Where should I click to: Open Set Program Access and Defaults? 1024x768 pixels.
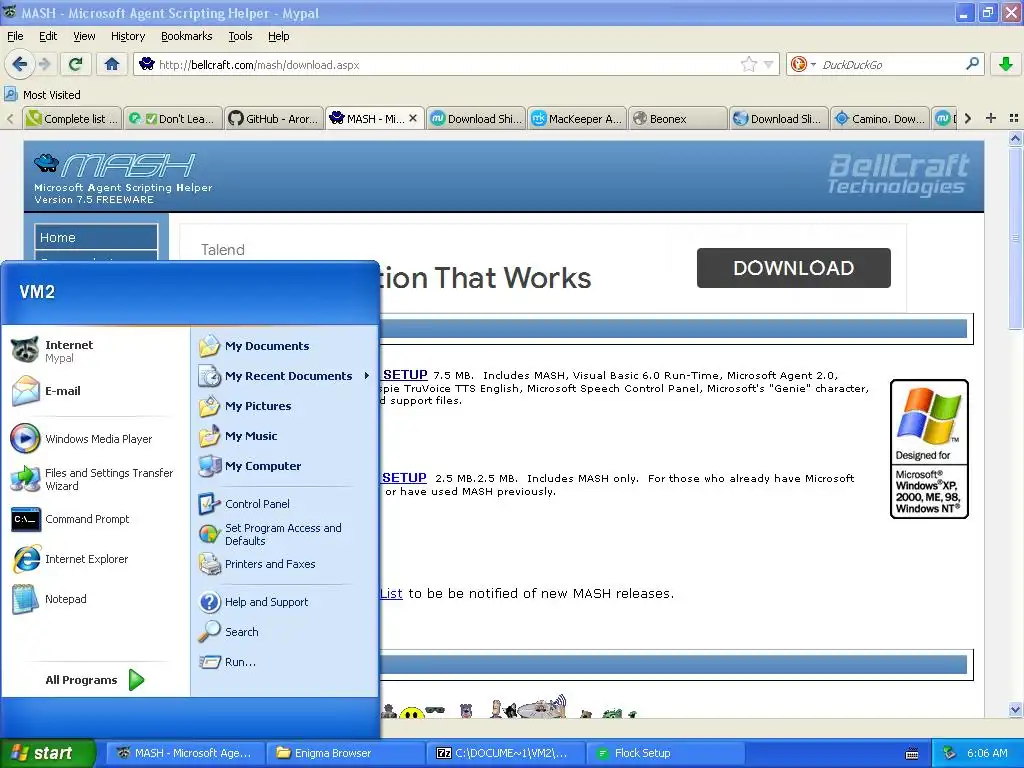point(285,534)
